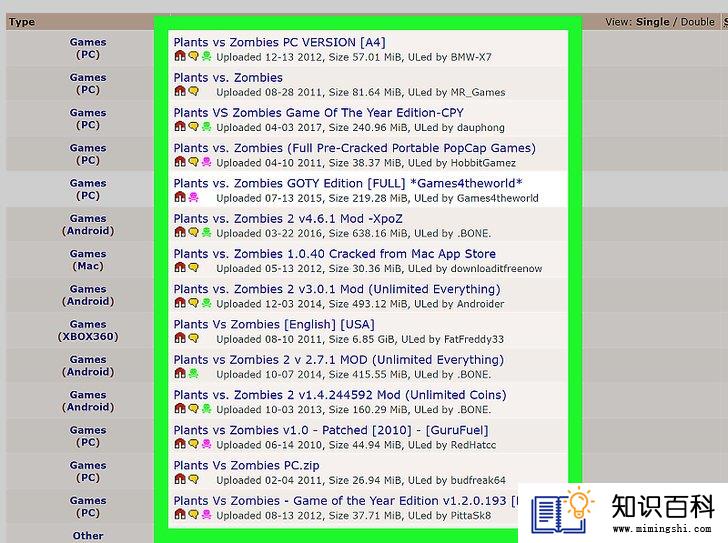
Task: Open uploader Androider profile
Action: (481, 304)
